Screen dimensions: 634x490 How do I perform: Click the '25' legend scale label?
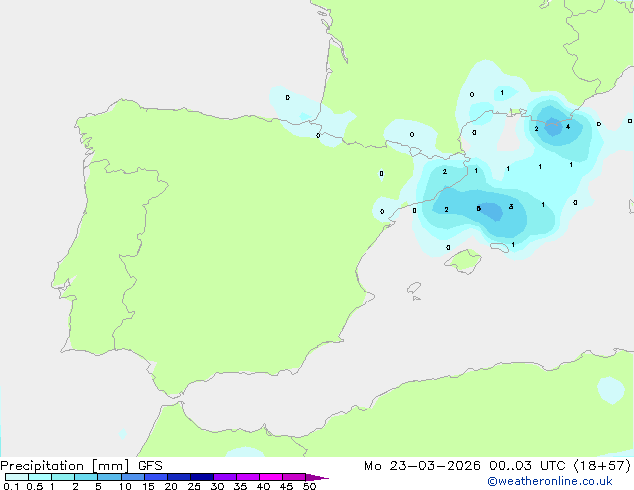point(194,486)
